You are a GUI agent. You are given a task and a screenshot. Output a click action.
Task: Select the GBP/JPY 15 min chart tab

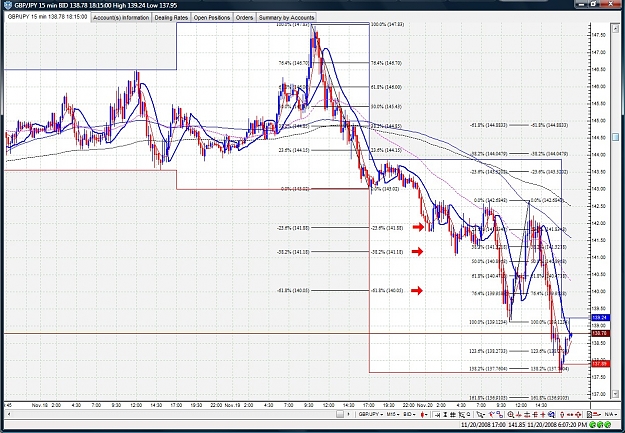tap(47, 17)
